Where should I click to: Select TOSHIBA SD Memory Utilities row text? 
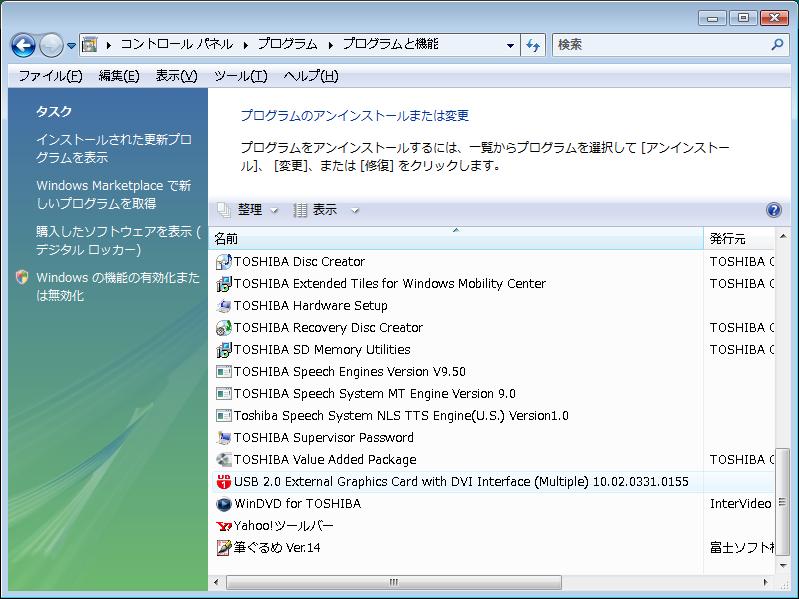point(322,350)
